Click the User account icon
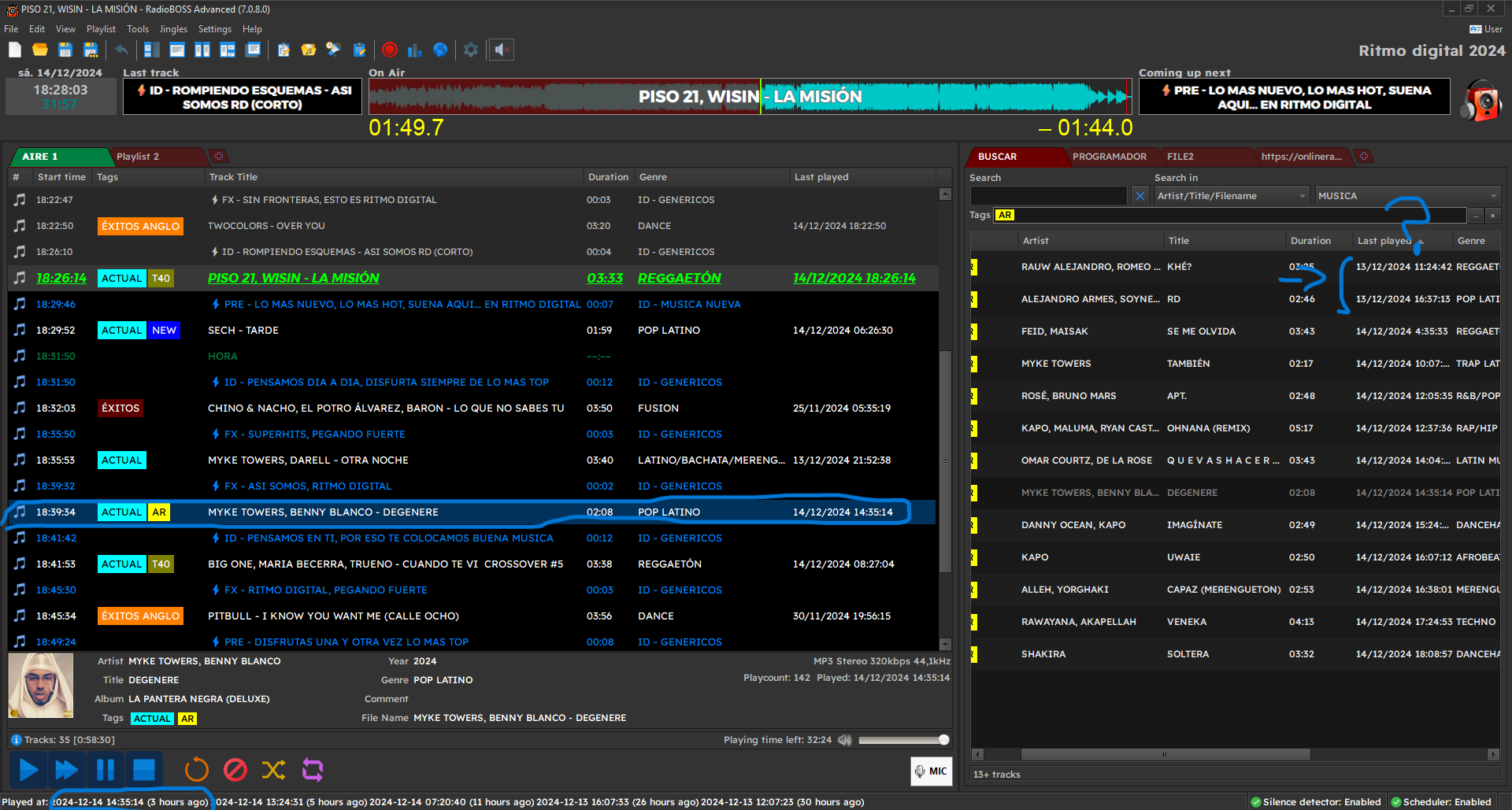This screenshot has width=1512, height=810. point(1486,29)
